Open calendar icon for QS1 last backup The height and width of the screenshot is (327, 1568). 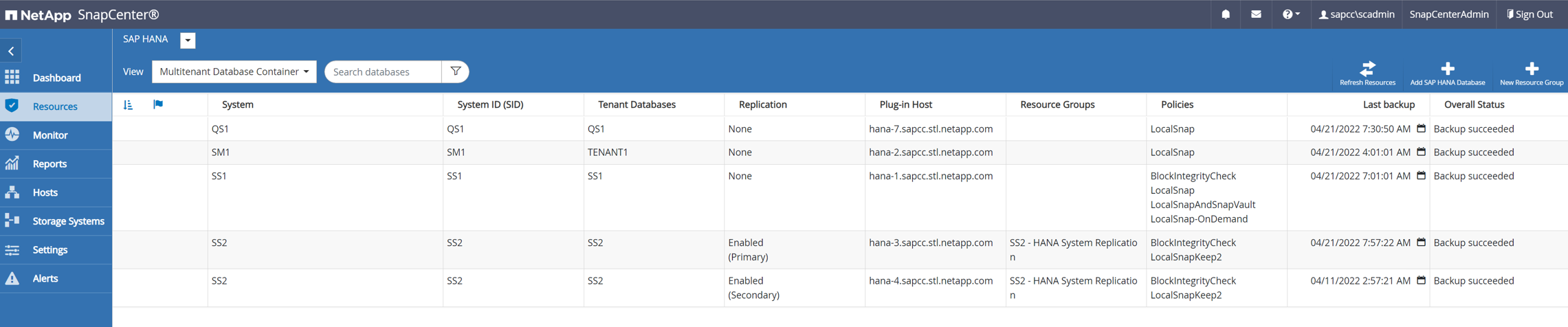(1421, 128)
